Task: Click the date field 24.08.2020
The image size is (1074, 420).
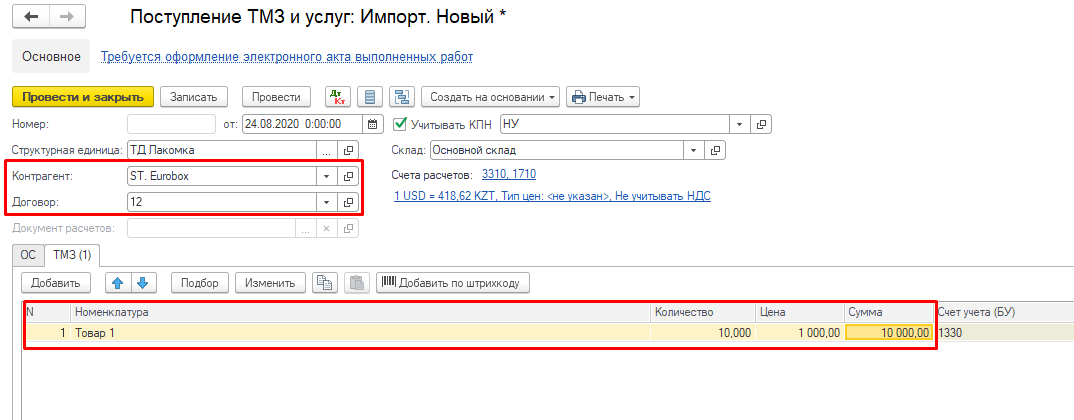Action: tap(302, 125)
